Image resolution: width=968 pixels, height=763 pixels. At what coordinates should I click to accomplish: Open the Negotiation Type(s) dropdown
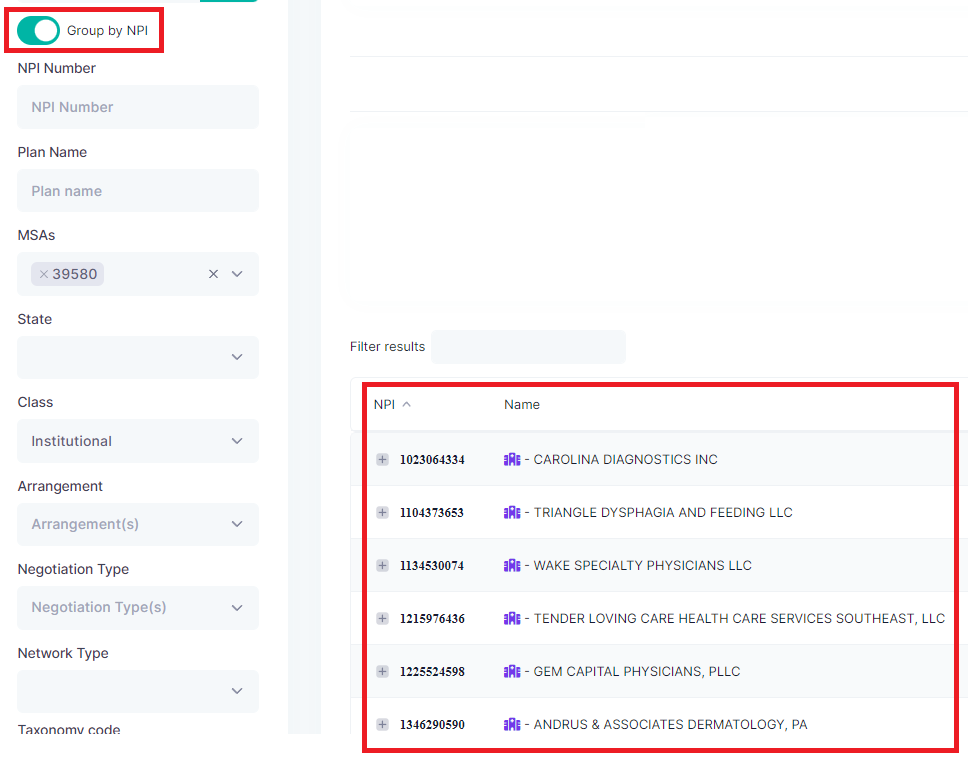tap(138, 607)
